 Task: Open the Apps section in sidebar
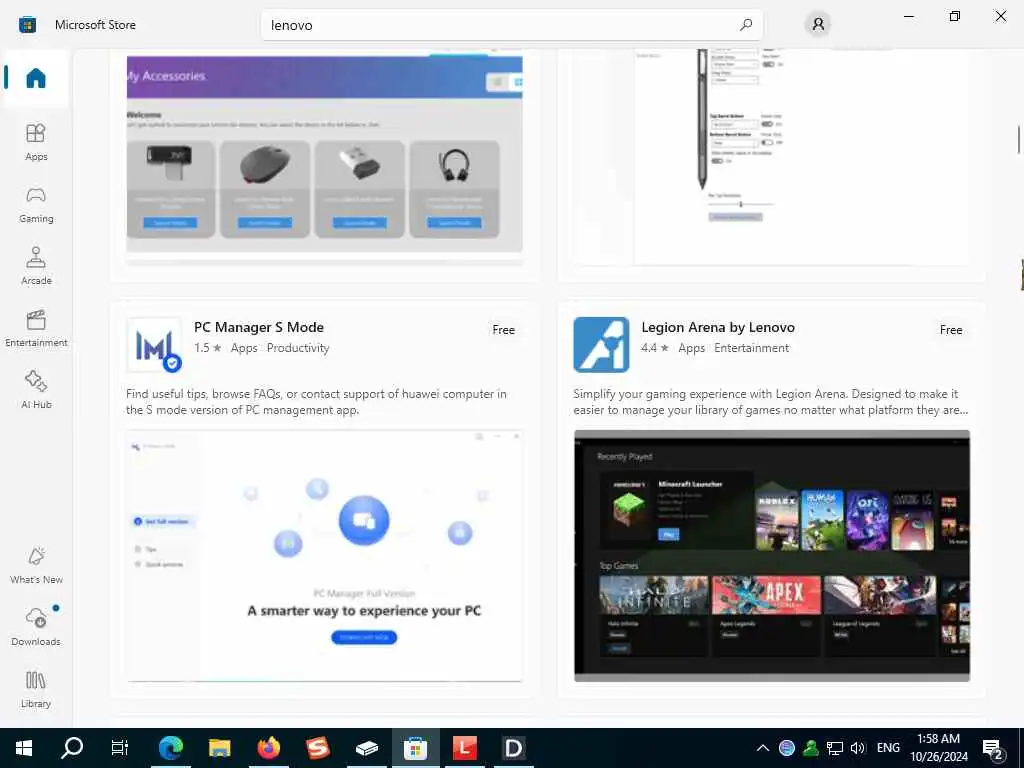[36, 142]
